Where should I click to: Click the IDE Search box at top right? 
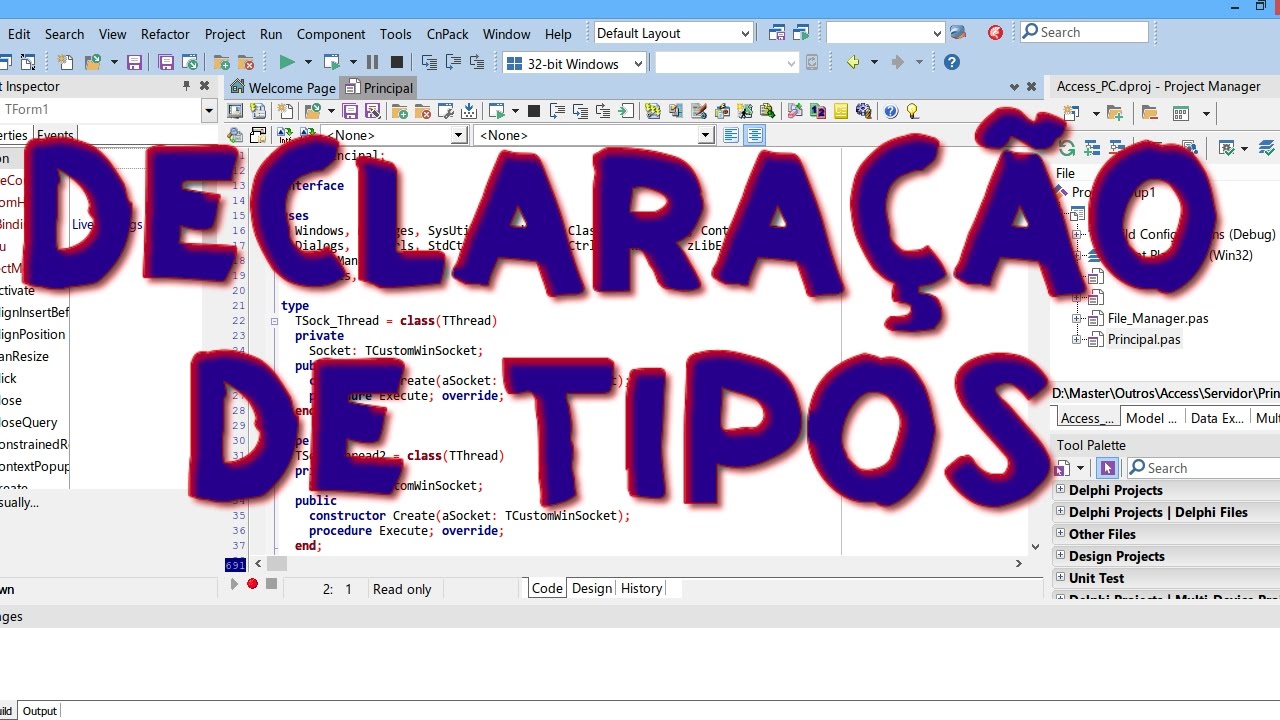1084,33
